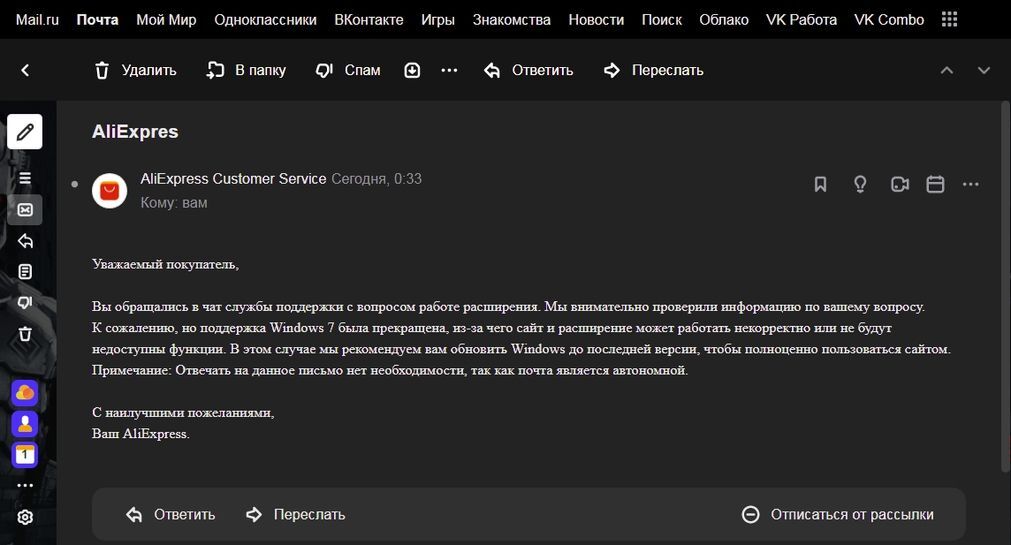Toggle unread status dot beside sender avatar

pos(74,185)
